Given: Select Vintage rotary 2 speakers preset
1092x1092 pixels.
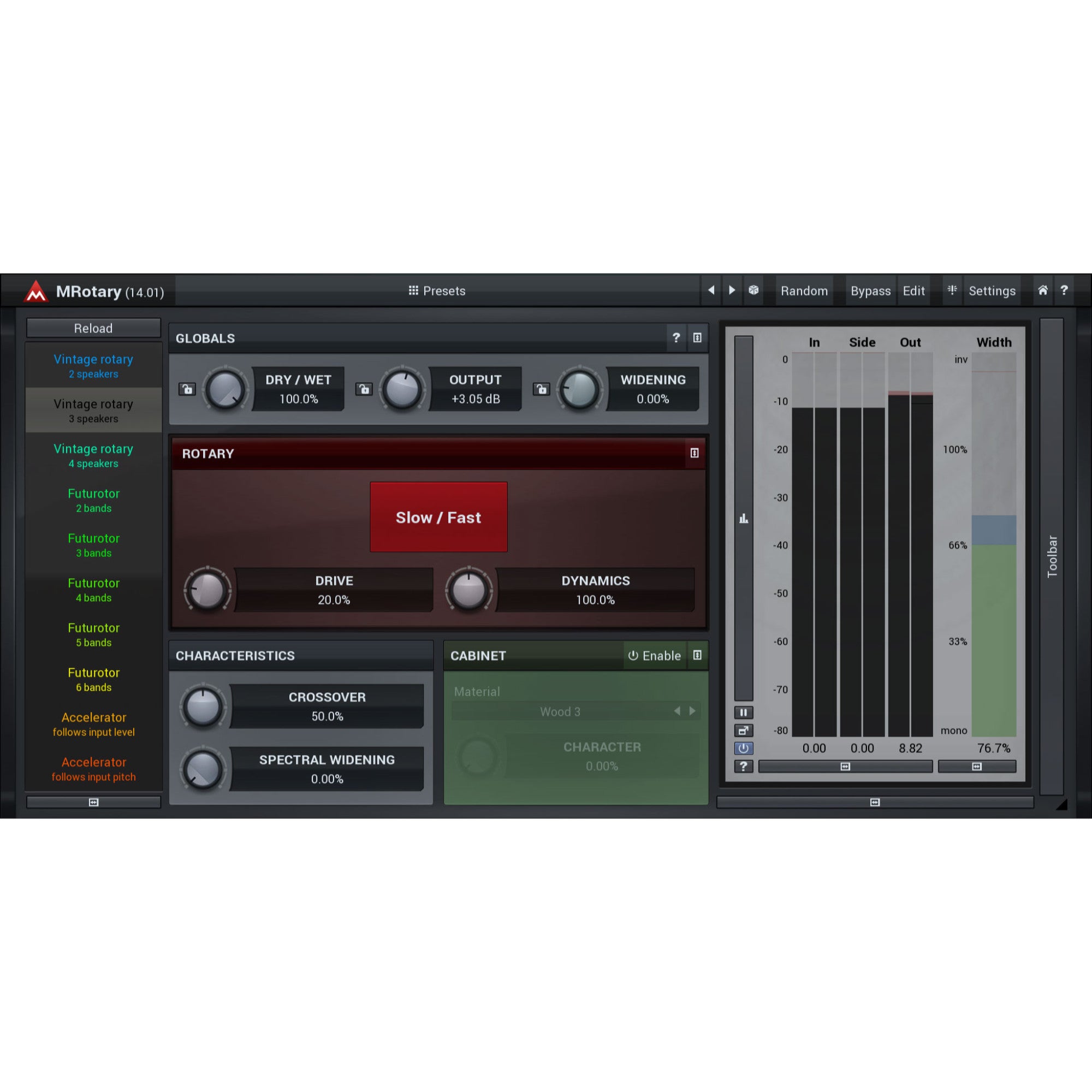Looking at the screenshot, I should click(94, 366).
